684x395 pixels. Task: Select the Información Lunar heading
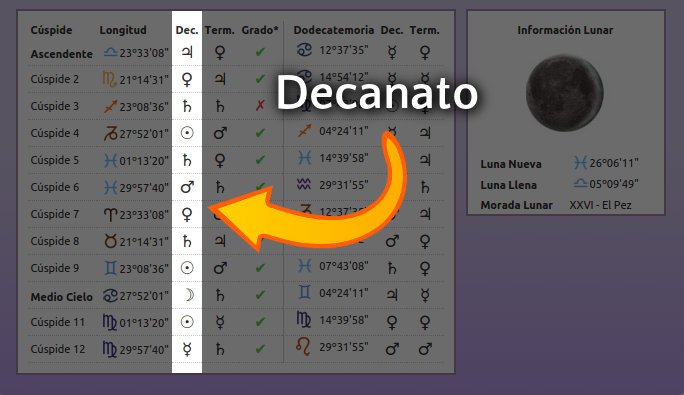(565, 30)
